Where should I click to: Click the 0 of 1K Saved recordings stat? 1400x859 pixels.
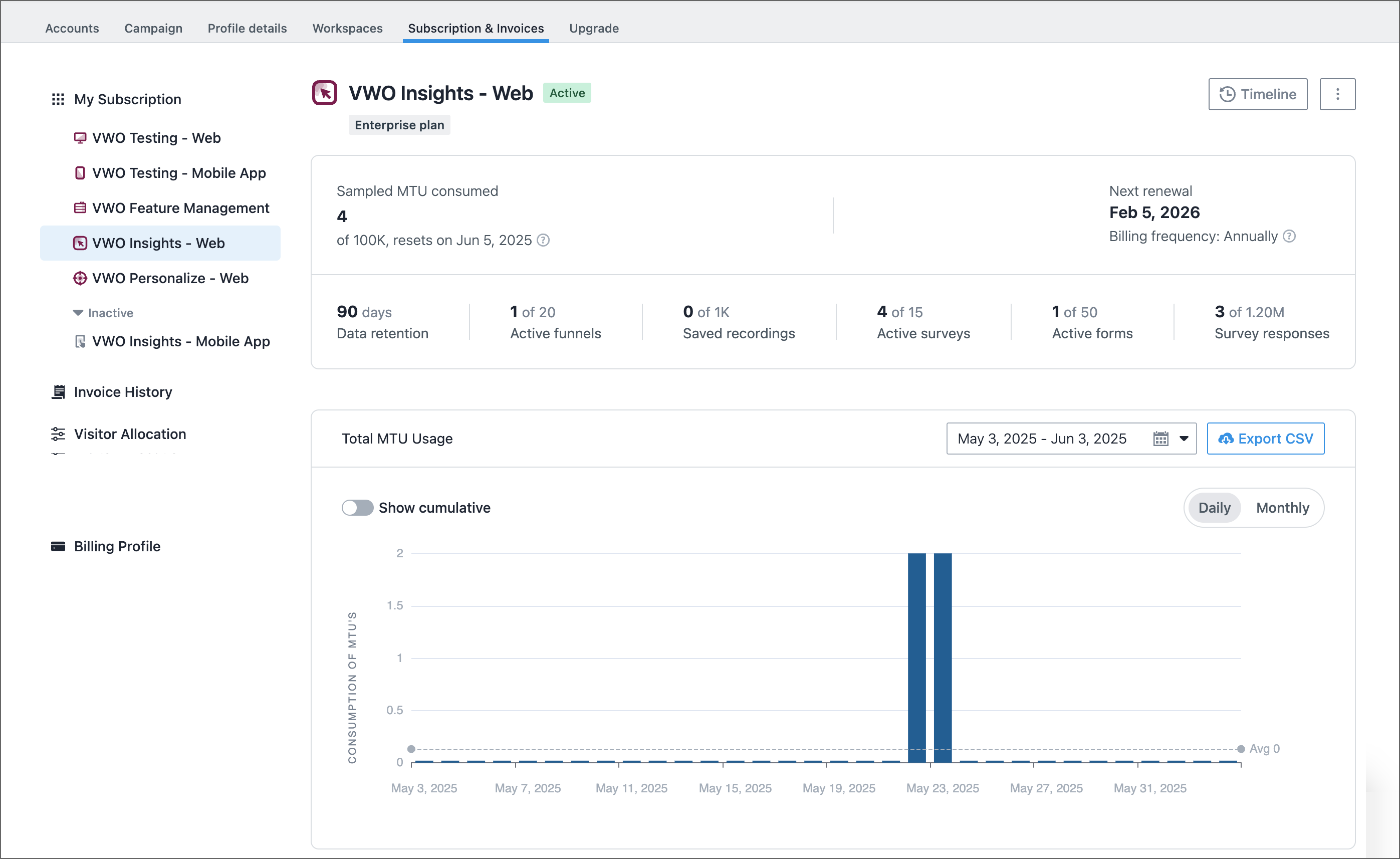[x=739, y=322]
